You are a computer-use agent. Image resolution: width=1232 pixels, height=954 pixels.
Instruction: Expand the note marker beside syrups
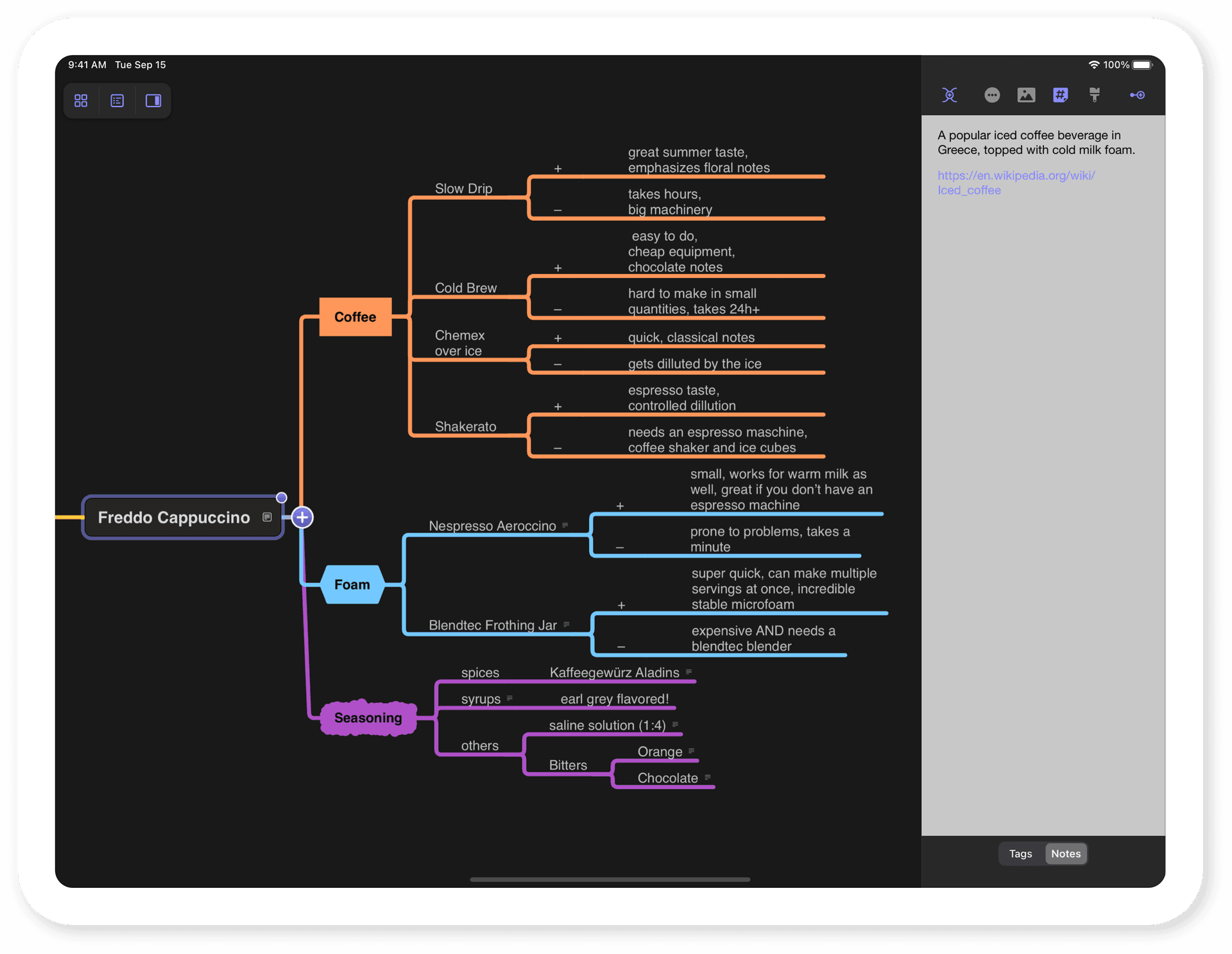510,697
